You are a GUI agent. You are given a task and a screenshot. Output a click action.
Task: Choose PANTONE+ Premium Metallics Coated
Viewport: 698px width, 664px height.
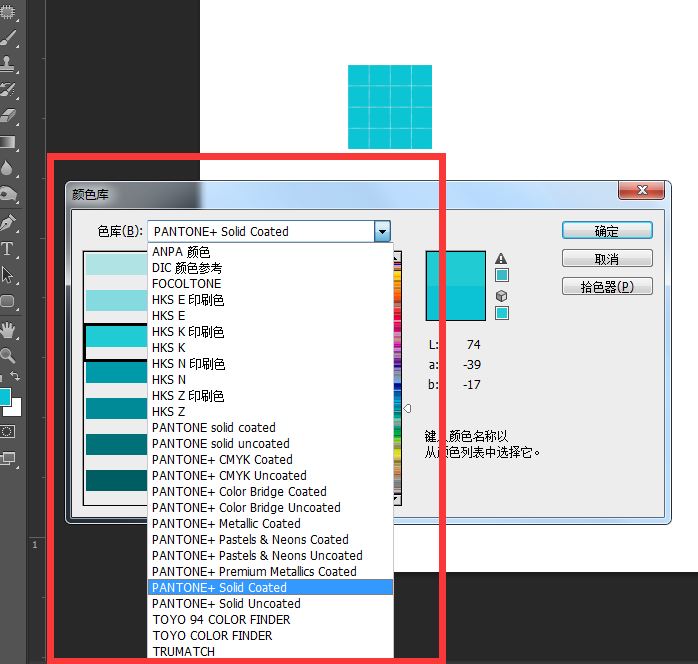point(270,572)
